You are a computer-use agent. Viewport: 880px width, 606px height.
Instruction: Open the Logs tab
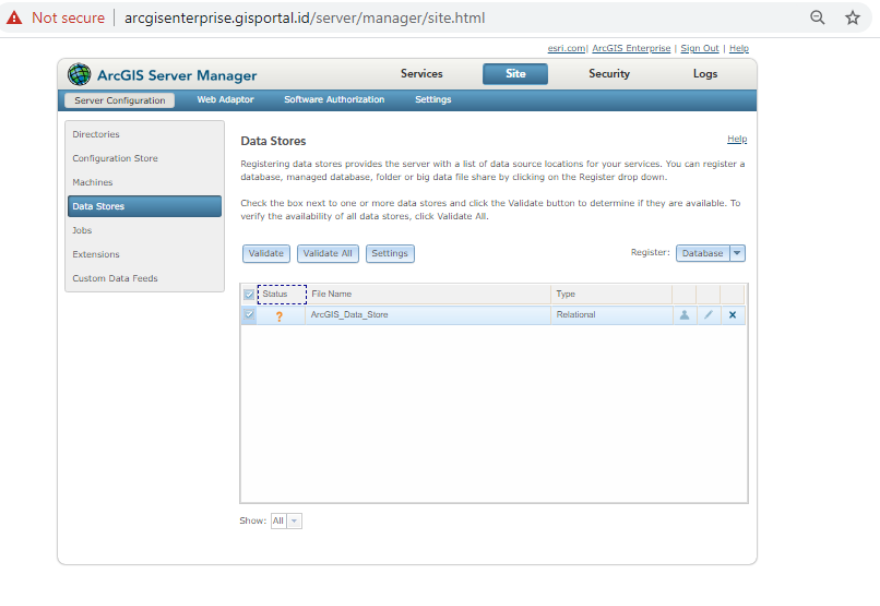(705, 74)
